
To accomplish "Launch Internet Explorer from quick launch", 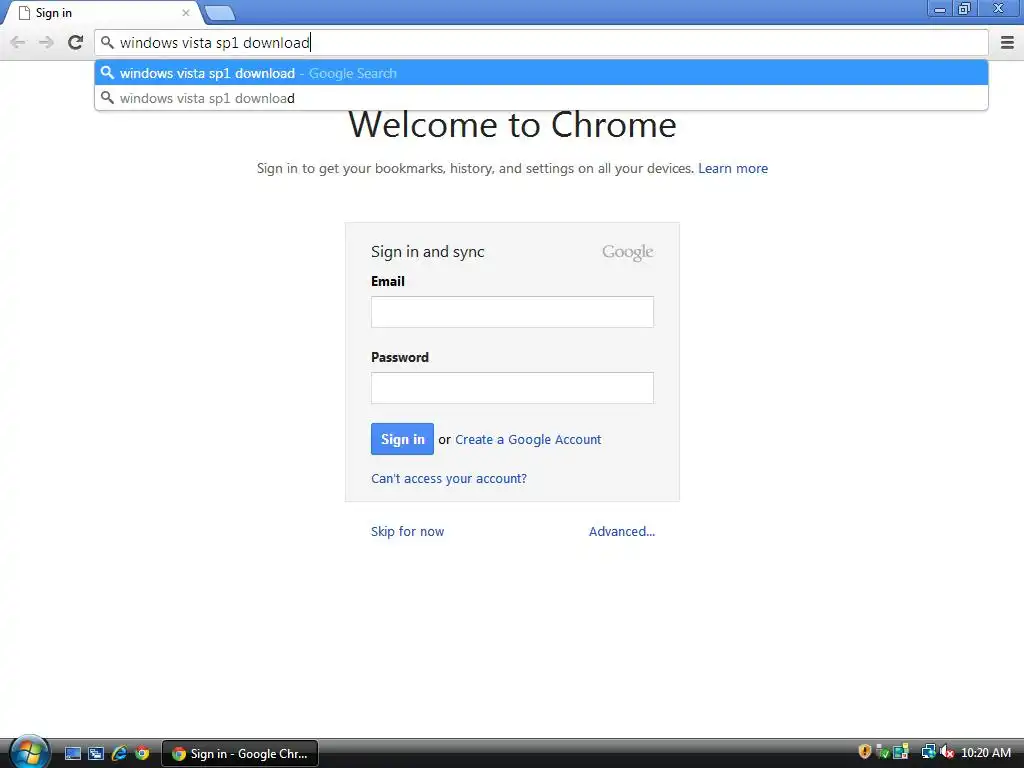I will (119, 754).
